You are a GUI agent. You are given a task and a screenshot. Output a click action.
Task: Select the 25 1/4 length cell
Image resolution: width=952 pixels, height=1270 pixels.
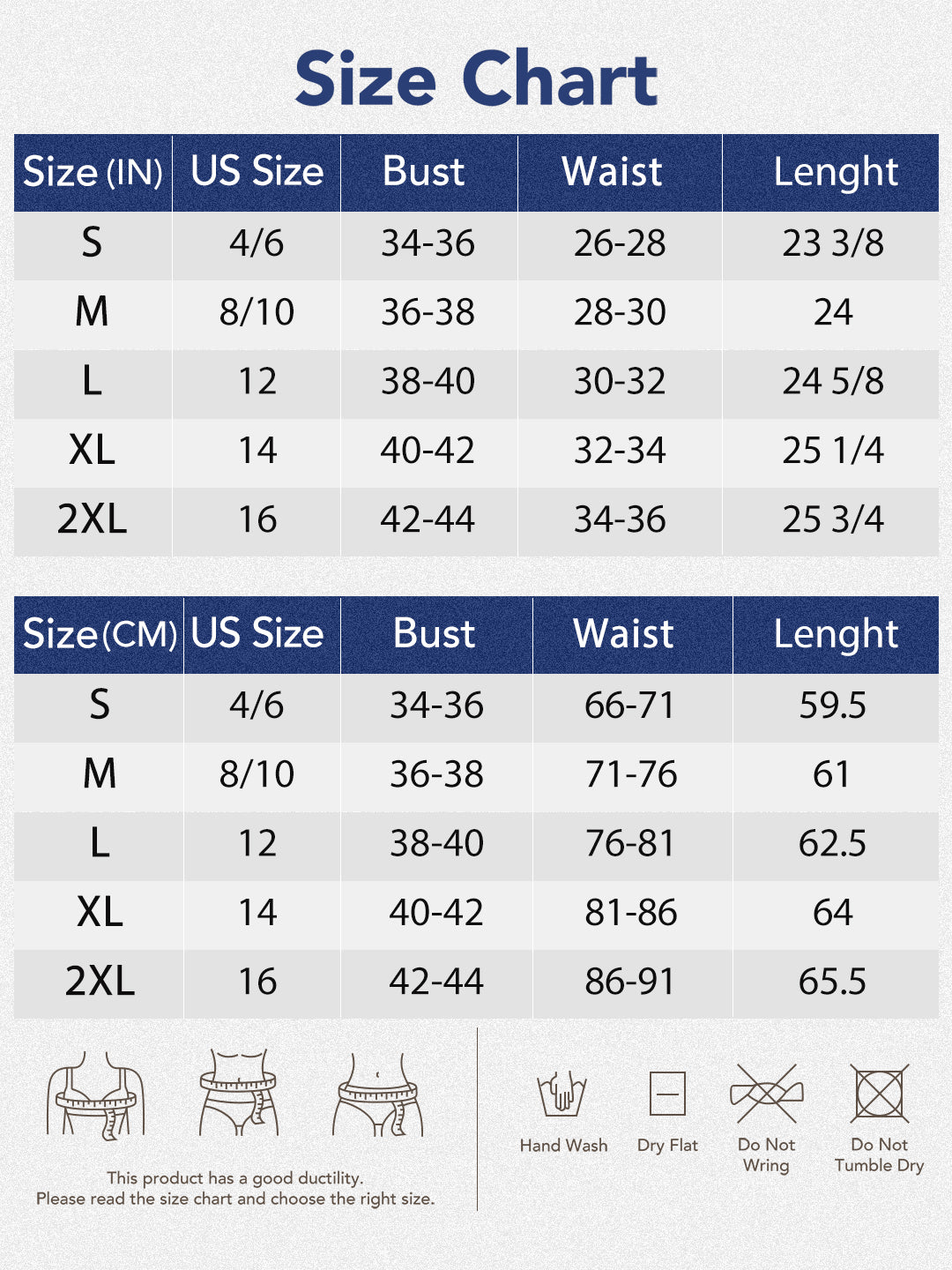pos(832,451)
